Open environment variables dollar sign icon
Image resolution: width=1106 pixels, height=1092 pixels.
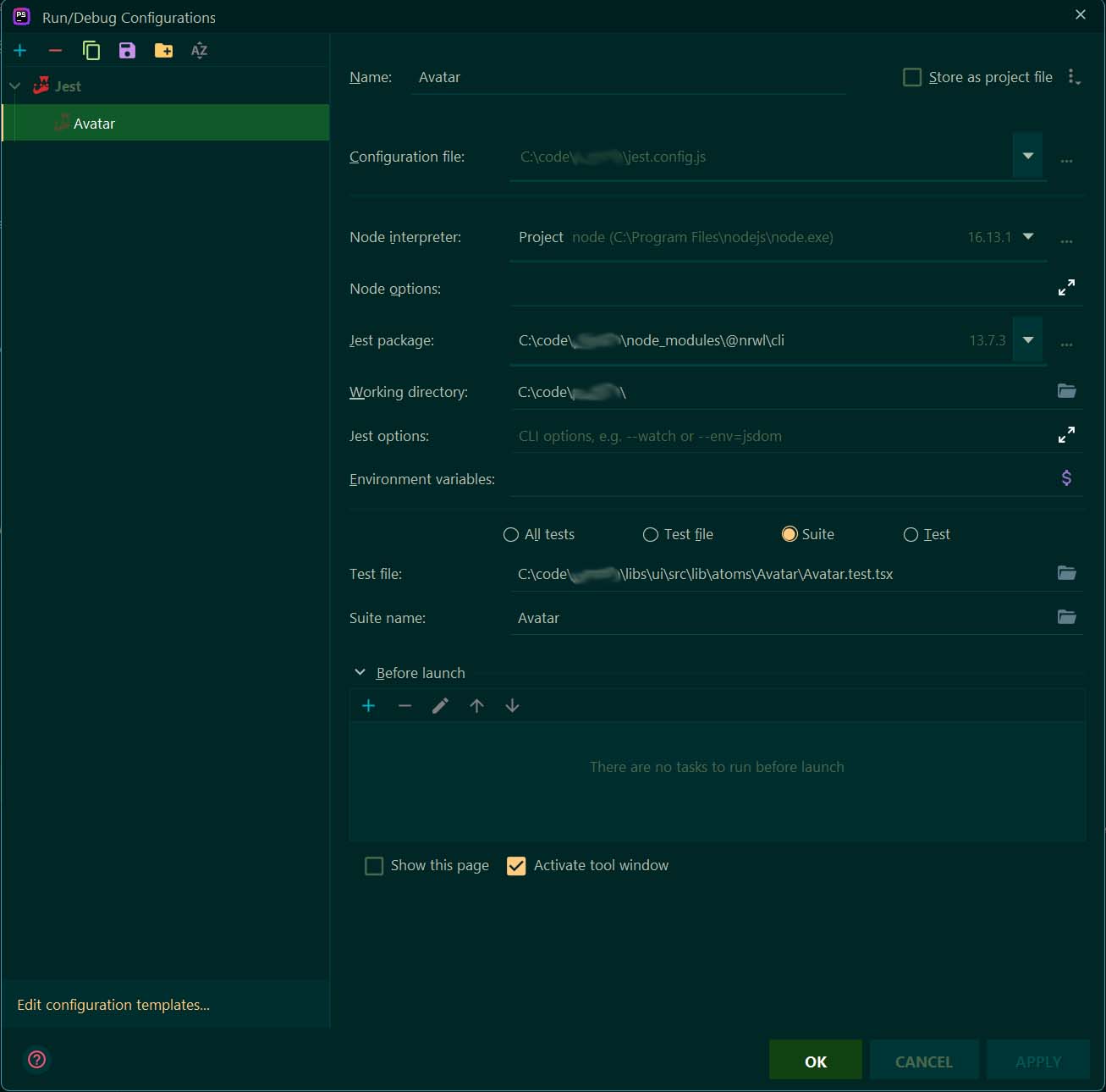pos(1066,478)
